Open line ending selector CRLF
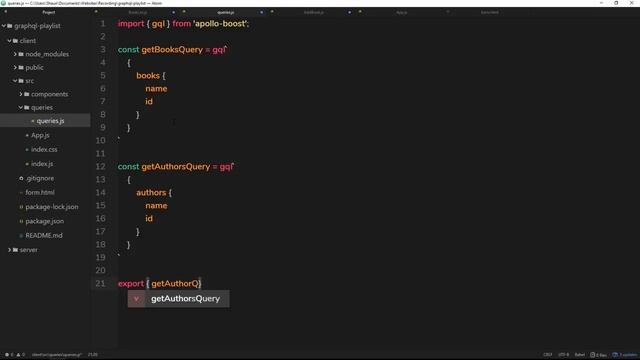 (x=548, y=355)
